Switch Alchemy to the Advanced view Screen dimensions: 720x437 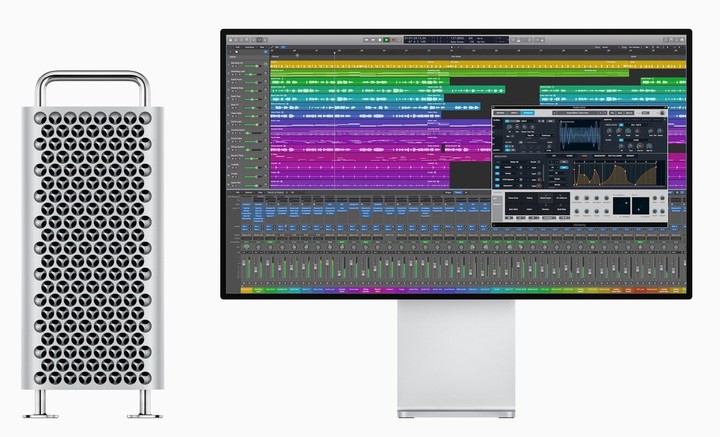[x=528, y=113]
